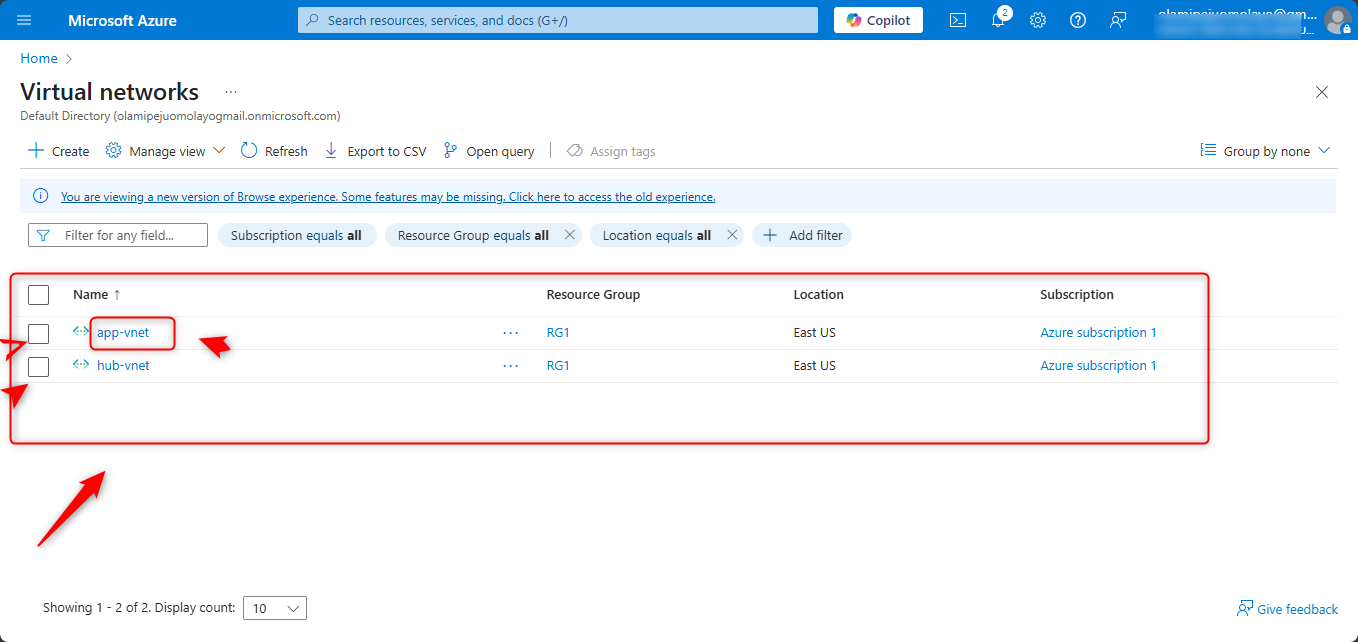
Task: Click the top bar feedback icon
Action: 1118,20
